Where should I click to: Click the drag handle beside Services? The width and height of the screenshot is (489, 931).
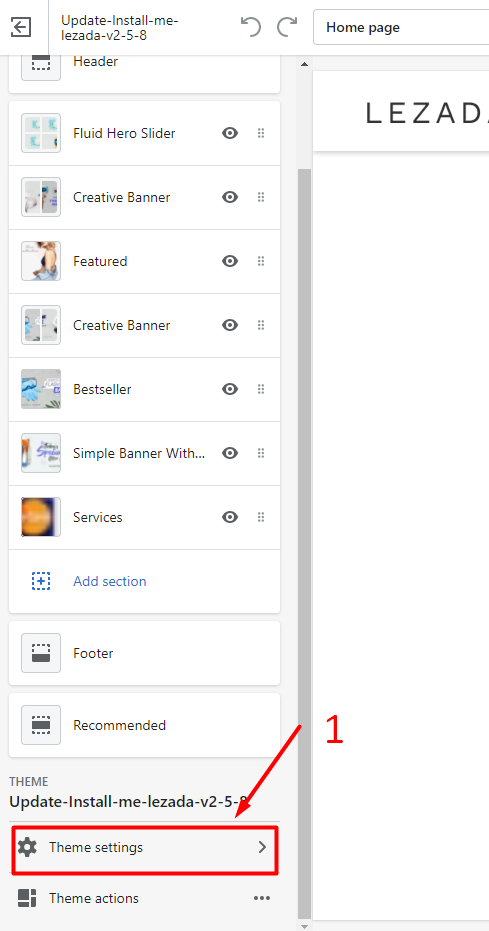click(x=261, y=517)
